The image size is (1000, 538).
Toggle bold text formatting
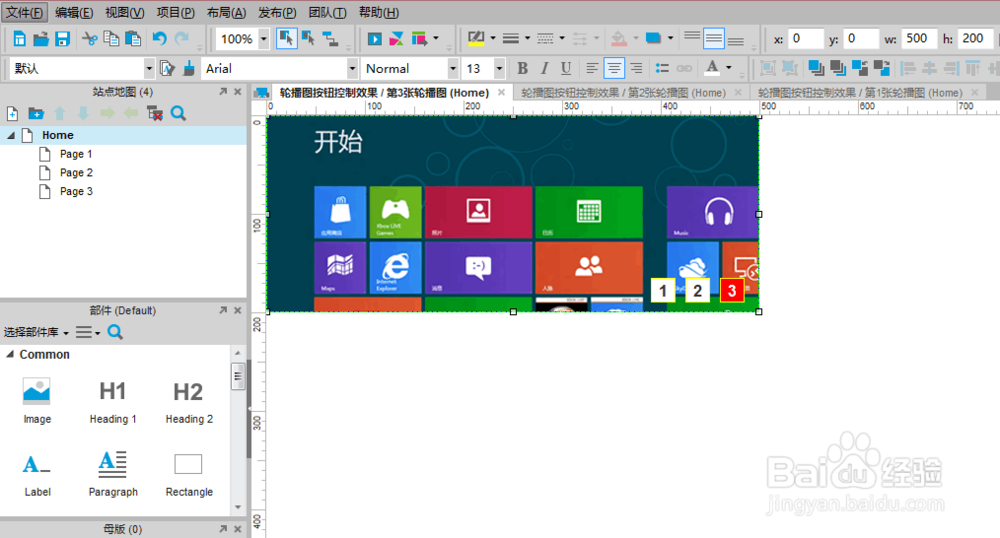click(522, 68)
